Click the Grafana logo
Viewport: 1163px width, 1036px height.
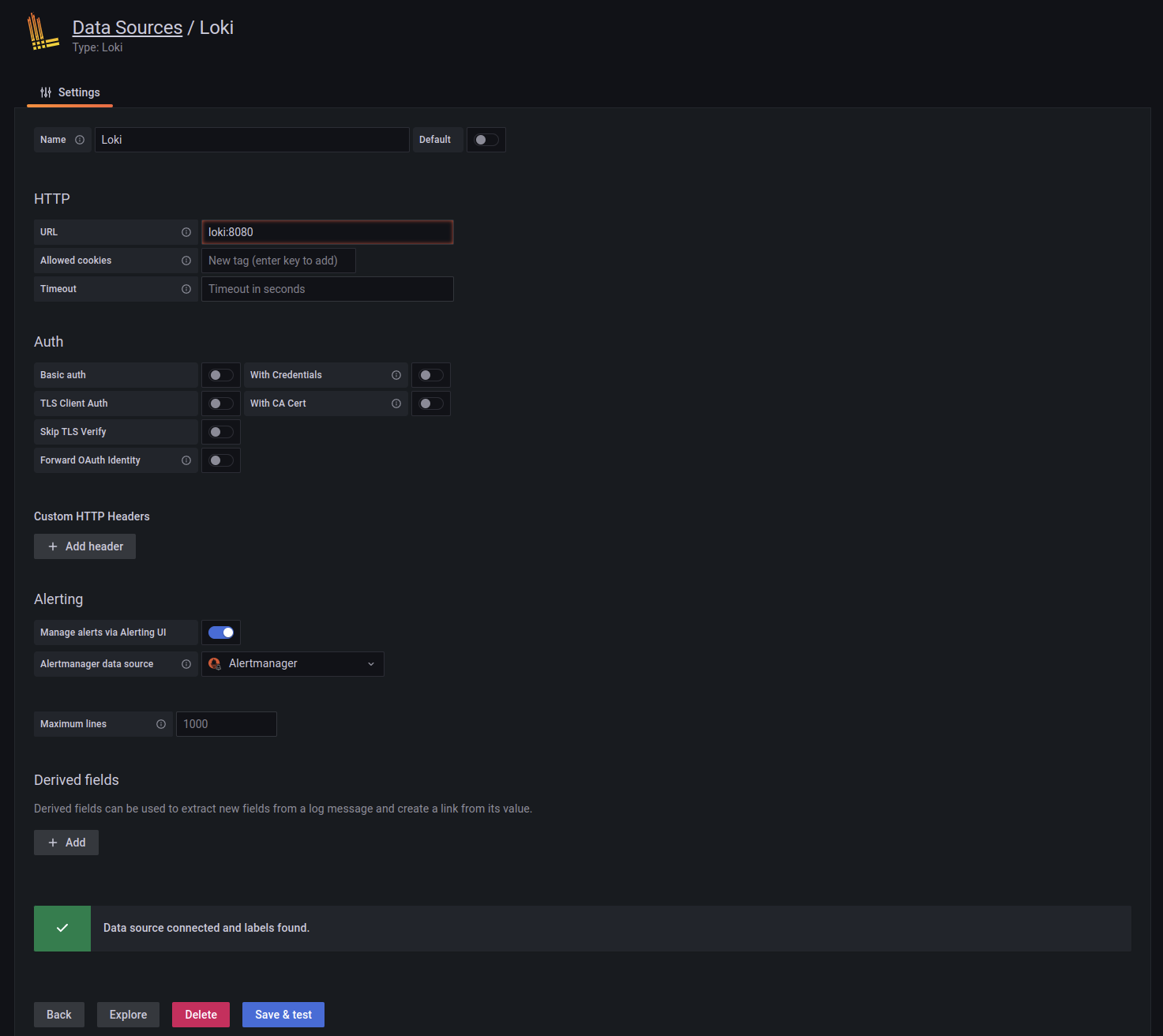coord(43,32)
